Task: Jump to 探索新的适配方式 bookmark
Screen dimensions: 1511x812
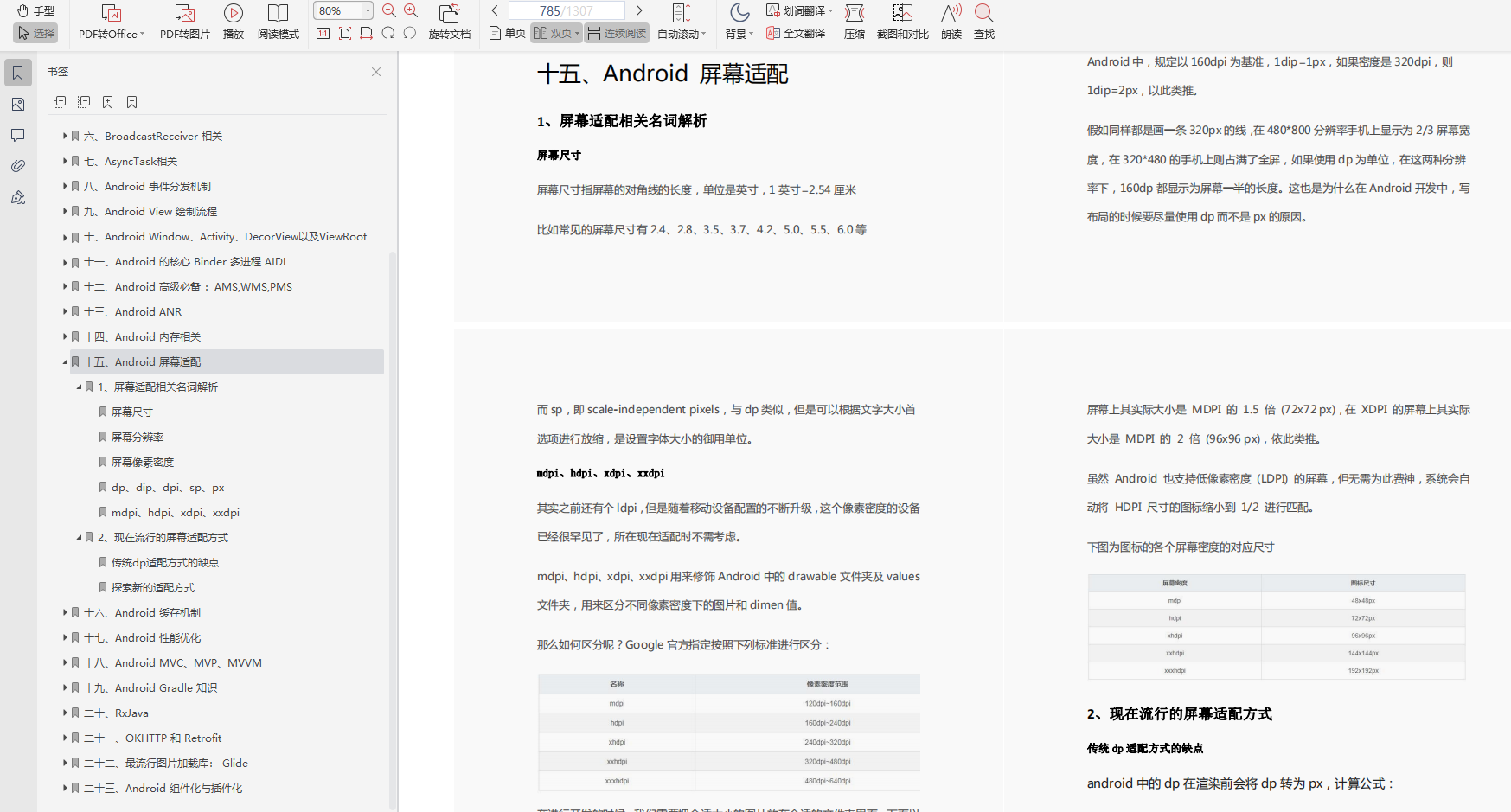Action: (x=153, y=587)
